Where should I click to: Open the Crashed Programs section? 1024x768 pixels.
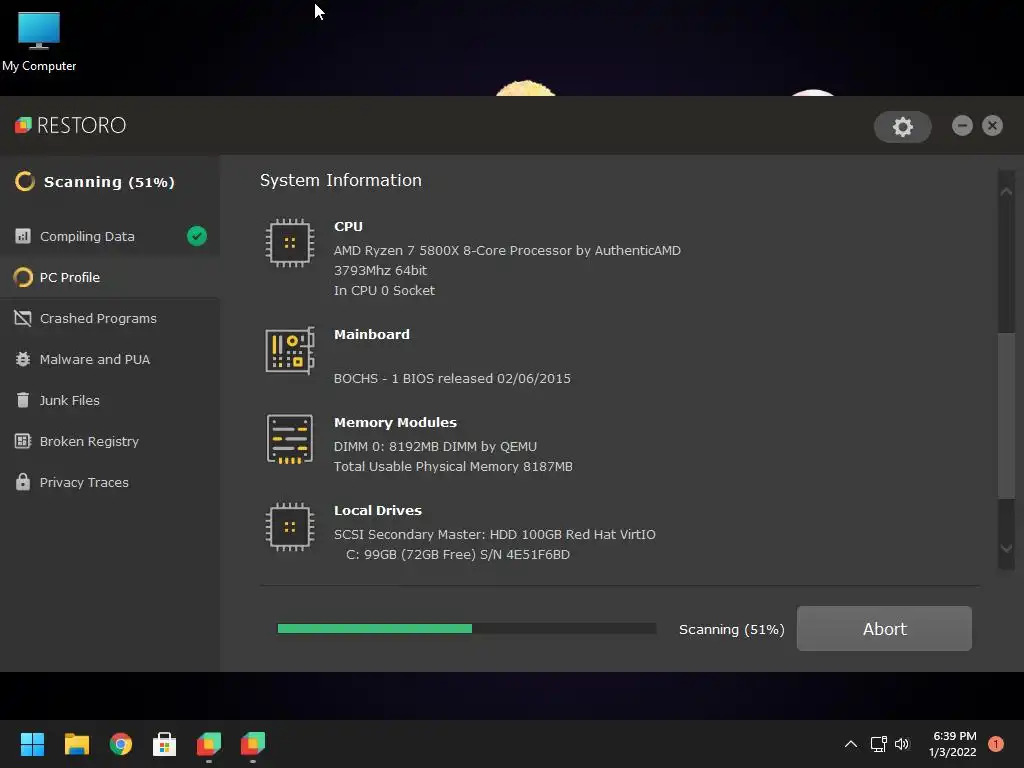(110, 318)
